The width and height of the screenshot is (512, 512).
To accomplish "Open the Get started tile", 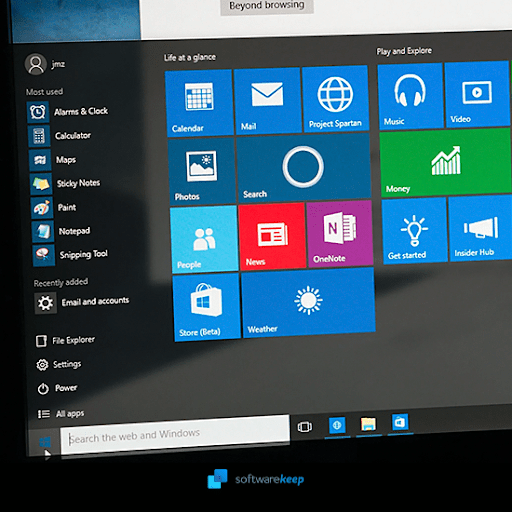I will pyautogui.click(x=415, y=231).
